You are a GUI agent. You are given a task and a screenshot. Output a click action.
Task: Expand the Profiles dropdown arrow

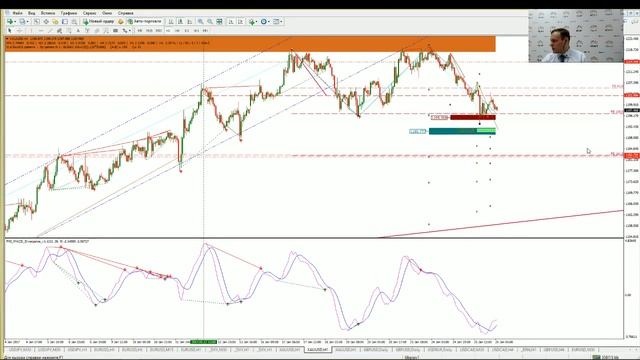point(28,21)
